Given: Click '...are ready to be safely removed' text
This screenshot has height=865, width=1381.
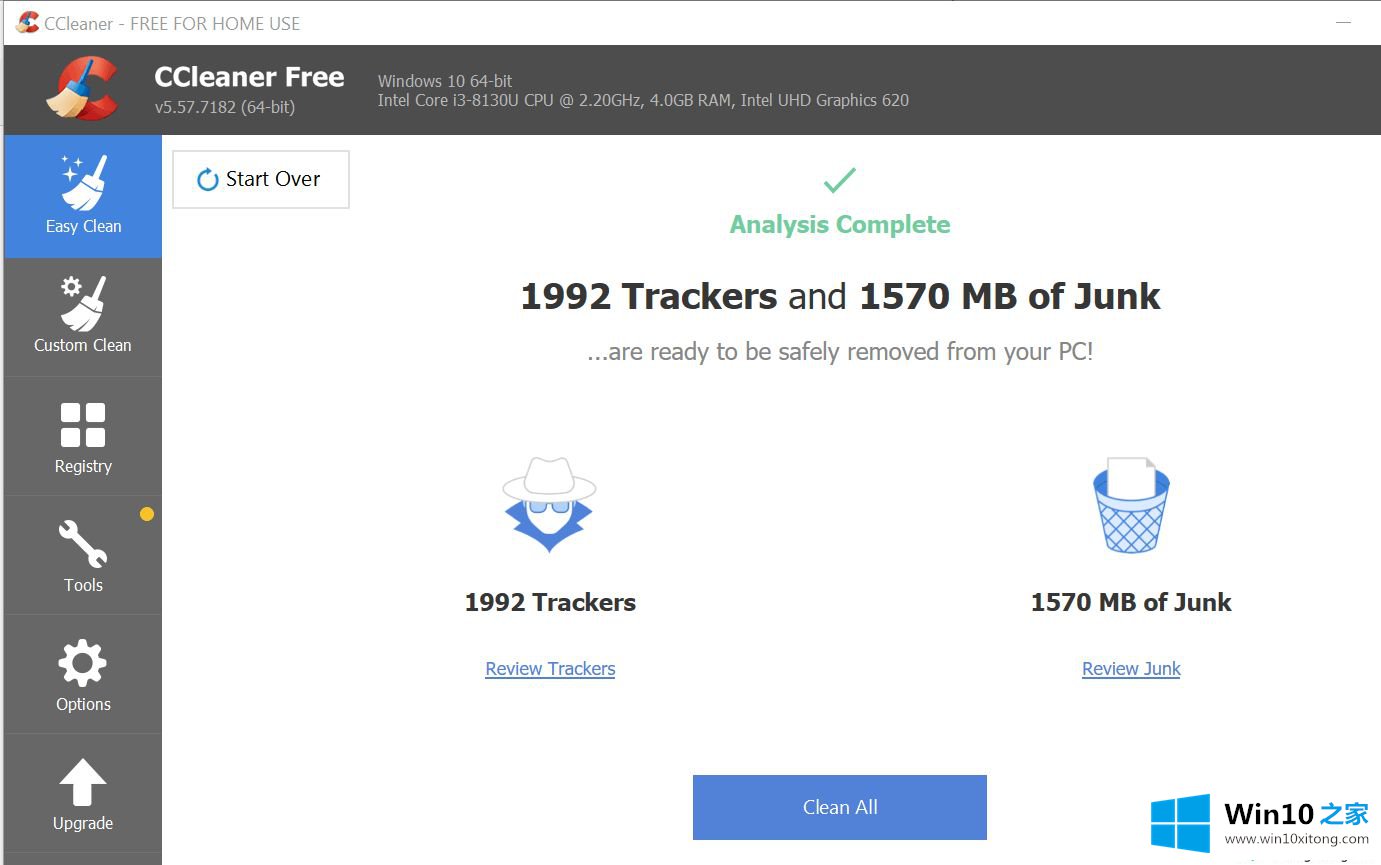Looking at the screenshot, I should [840, 352].
